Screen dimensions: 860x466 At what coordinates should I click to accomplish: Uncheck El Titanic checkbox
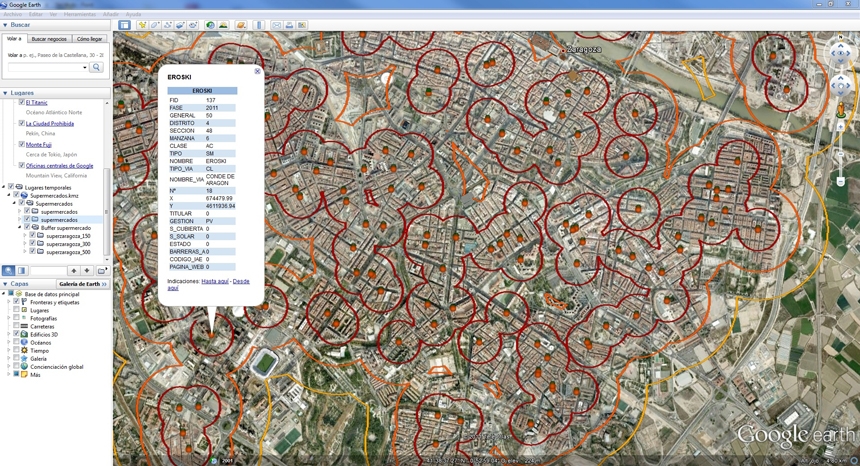21,102
